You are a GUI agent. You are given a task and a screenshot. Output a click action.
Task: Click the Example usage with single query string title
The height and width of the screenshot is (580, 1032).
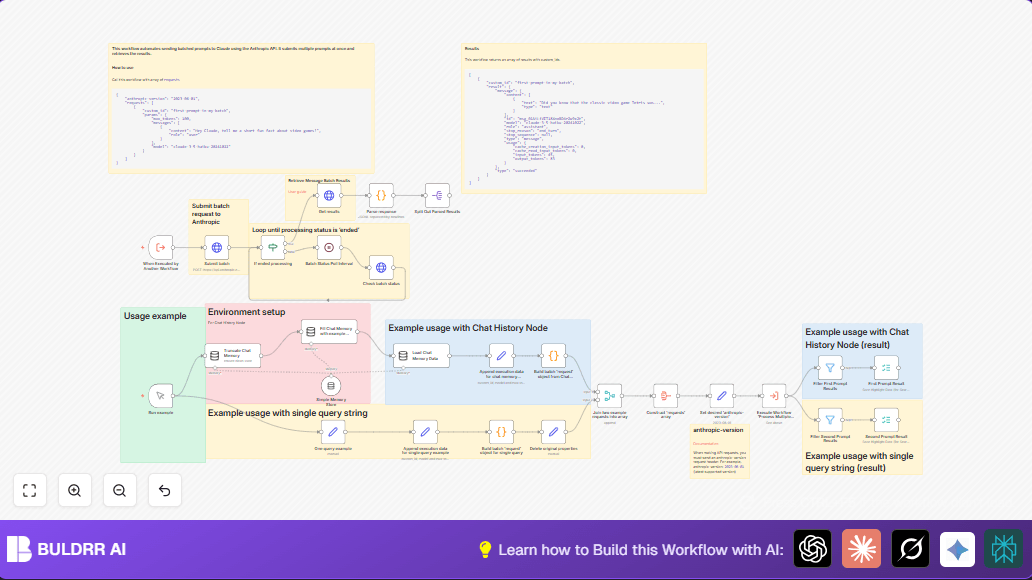click(288, 413)
